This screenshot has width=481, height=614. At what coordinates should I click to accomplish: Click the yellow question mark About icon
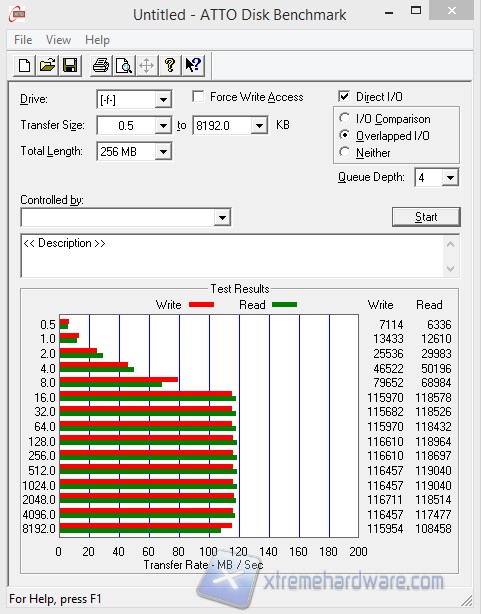coord(170,65)
